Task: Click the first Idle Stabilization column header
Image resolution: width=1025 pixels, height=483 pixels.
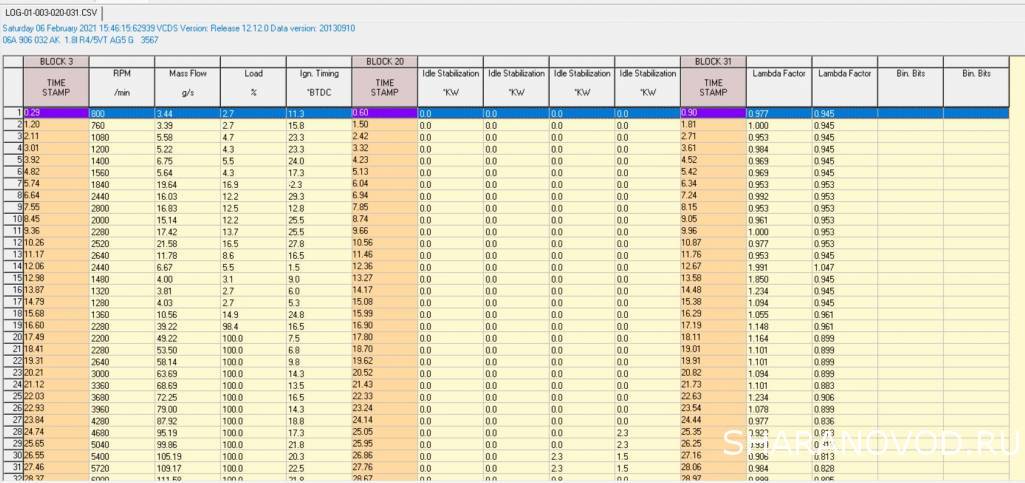Action: (449, 84)
